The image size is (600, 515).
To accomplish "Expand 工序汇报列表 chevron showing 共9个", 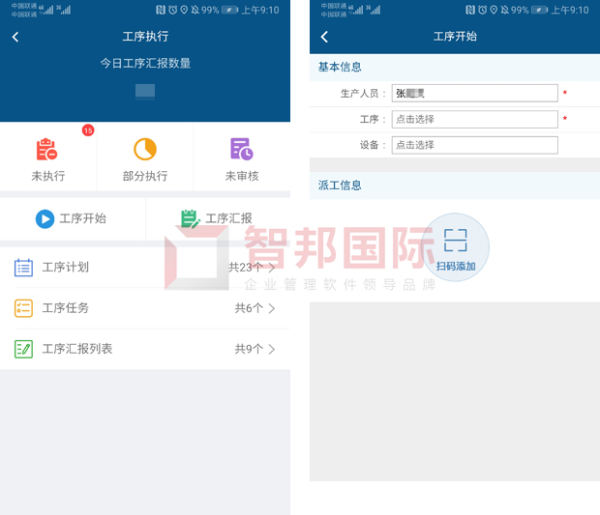I will pos(271,349).
